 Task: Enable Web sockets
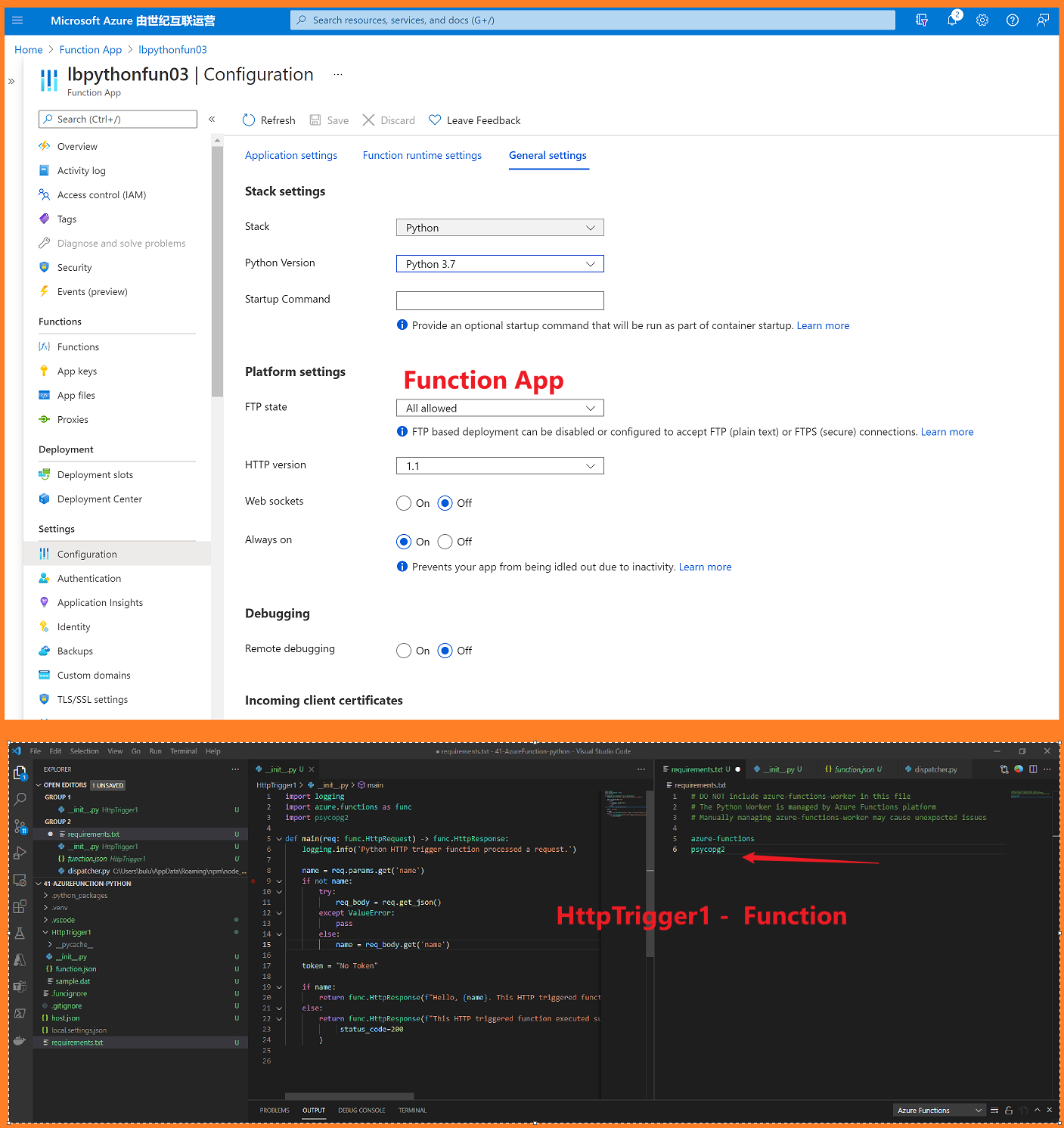pyautogui.click(x=404, y=502)
